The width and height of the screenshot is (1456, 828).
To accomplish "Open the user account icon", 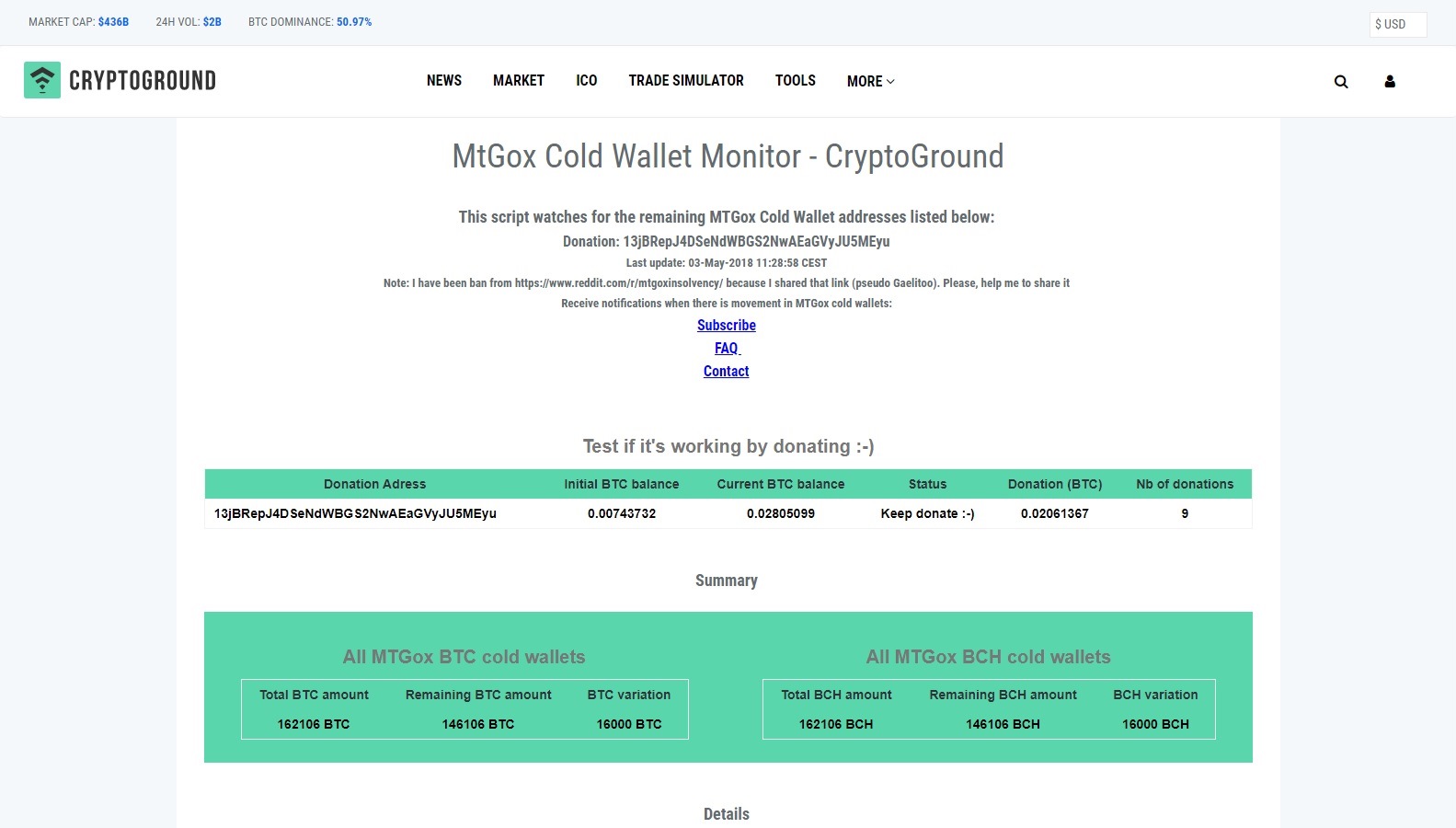I will point(1390,81).
